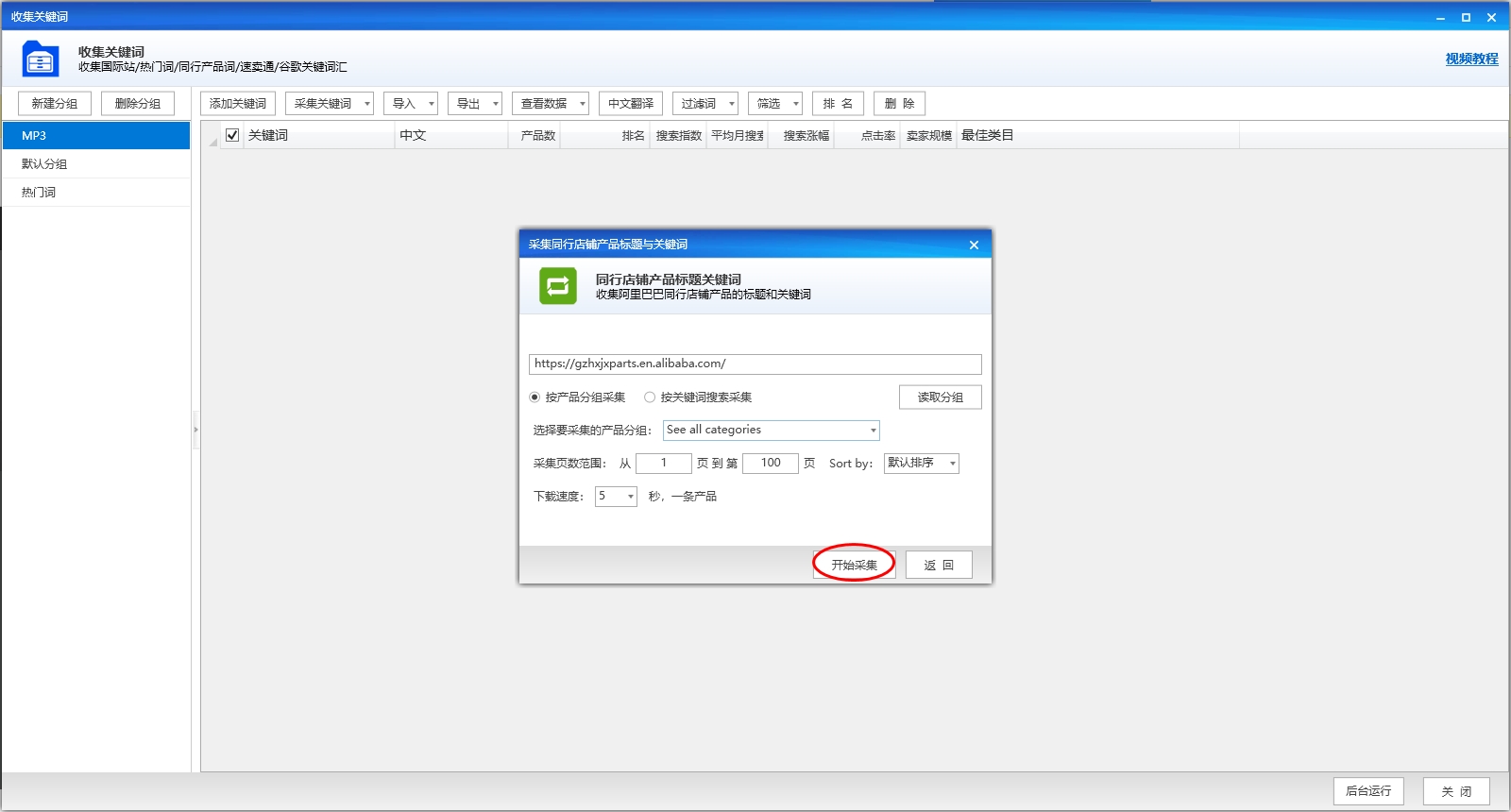Open the 导出 dropdown menu
The height and width of the screenshot is (812, 1511).
pos(475,104)
